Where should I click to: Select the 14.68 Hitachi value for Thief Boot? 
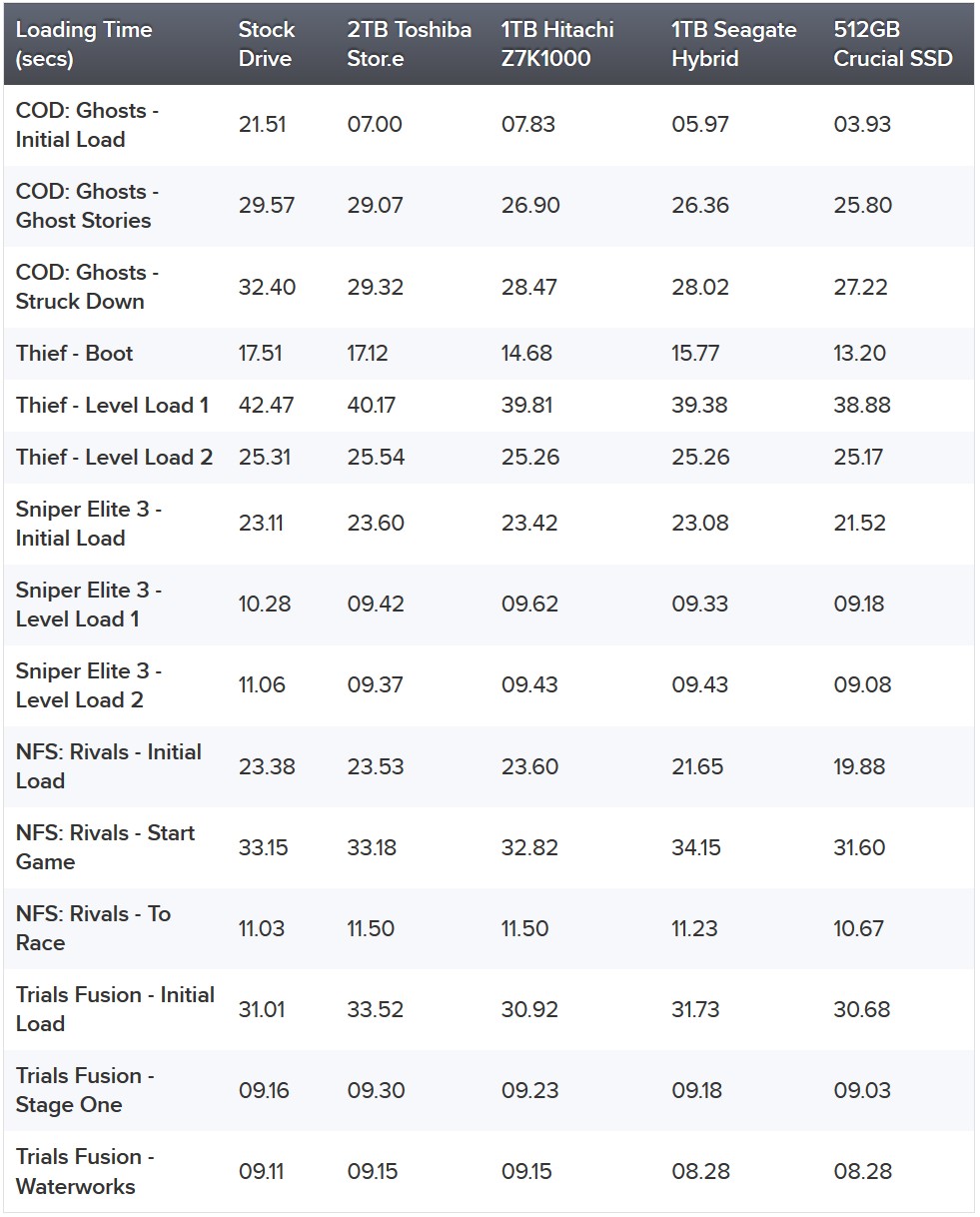526,354
